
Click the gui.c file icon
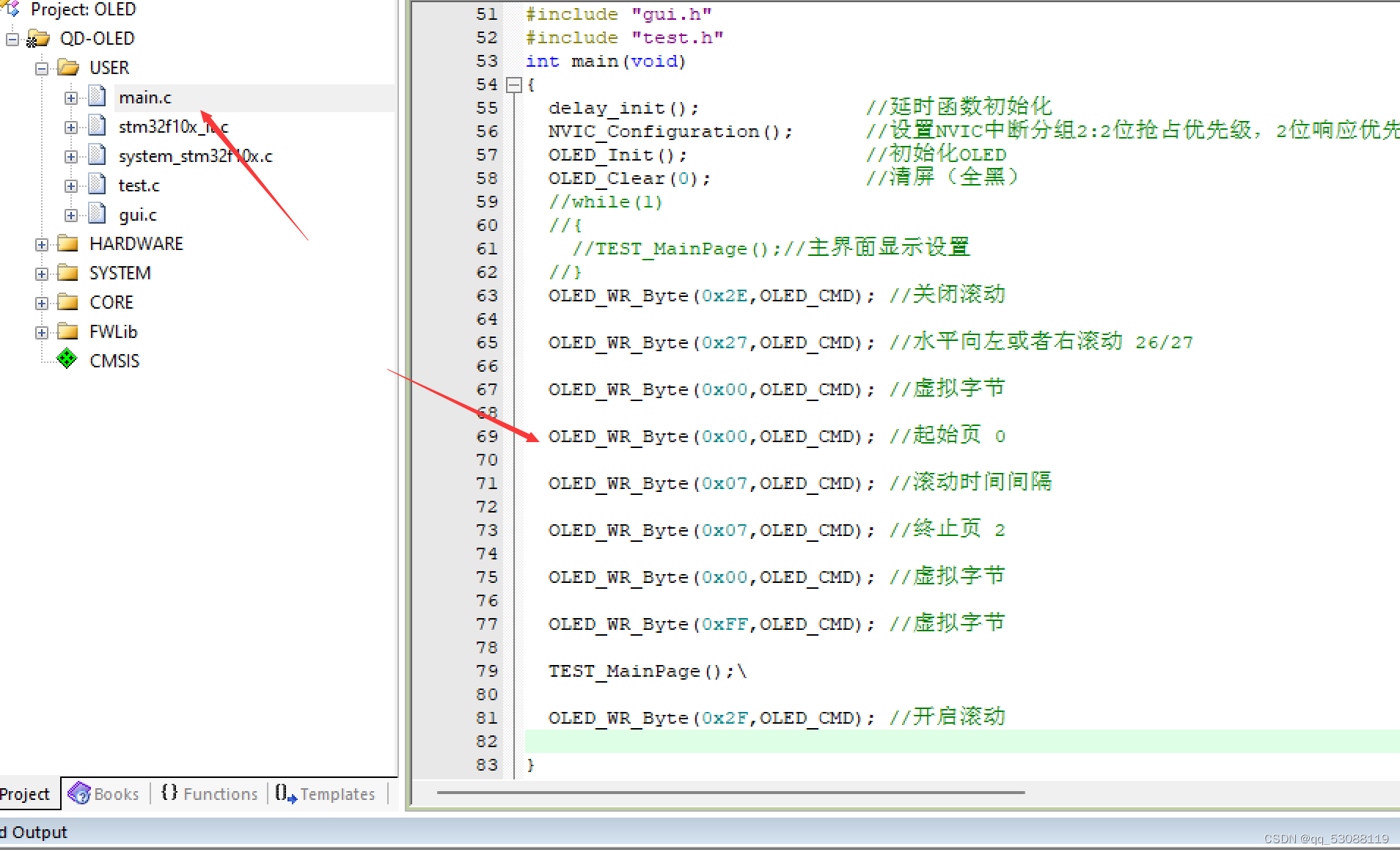point(98,214)
